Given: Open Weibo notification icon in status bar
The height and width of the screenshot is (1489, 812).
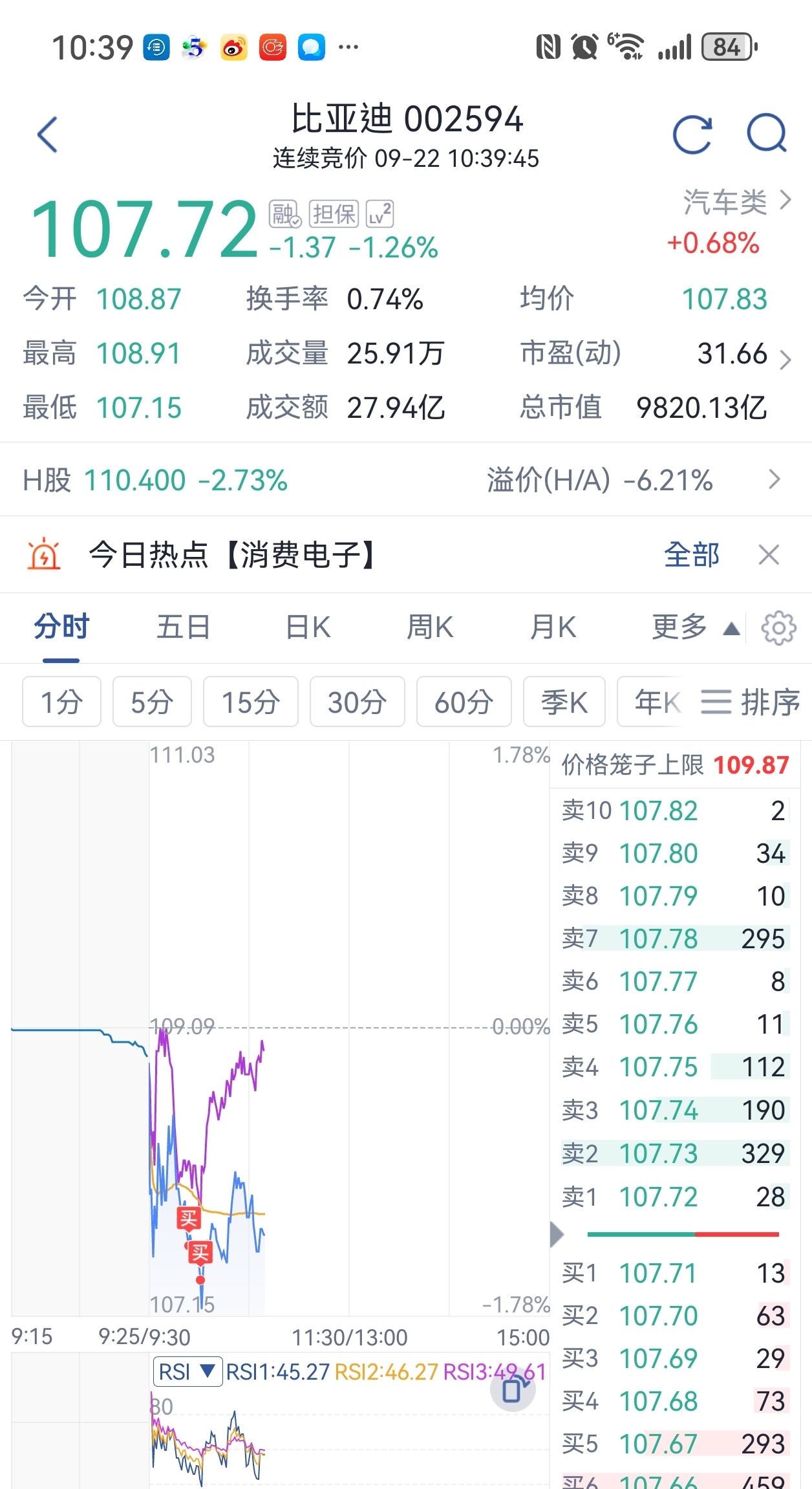Looking at the screenshot, I should coord(234,47).
